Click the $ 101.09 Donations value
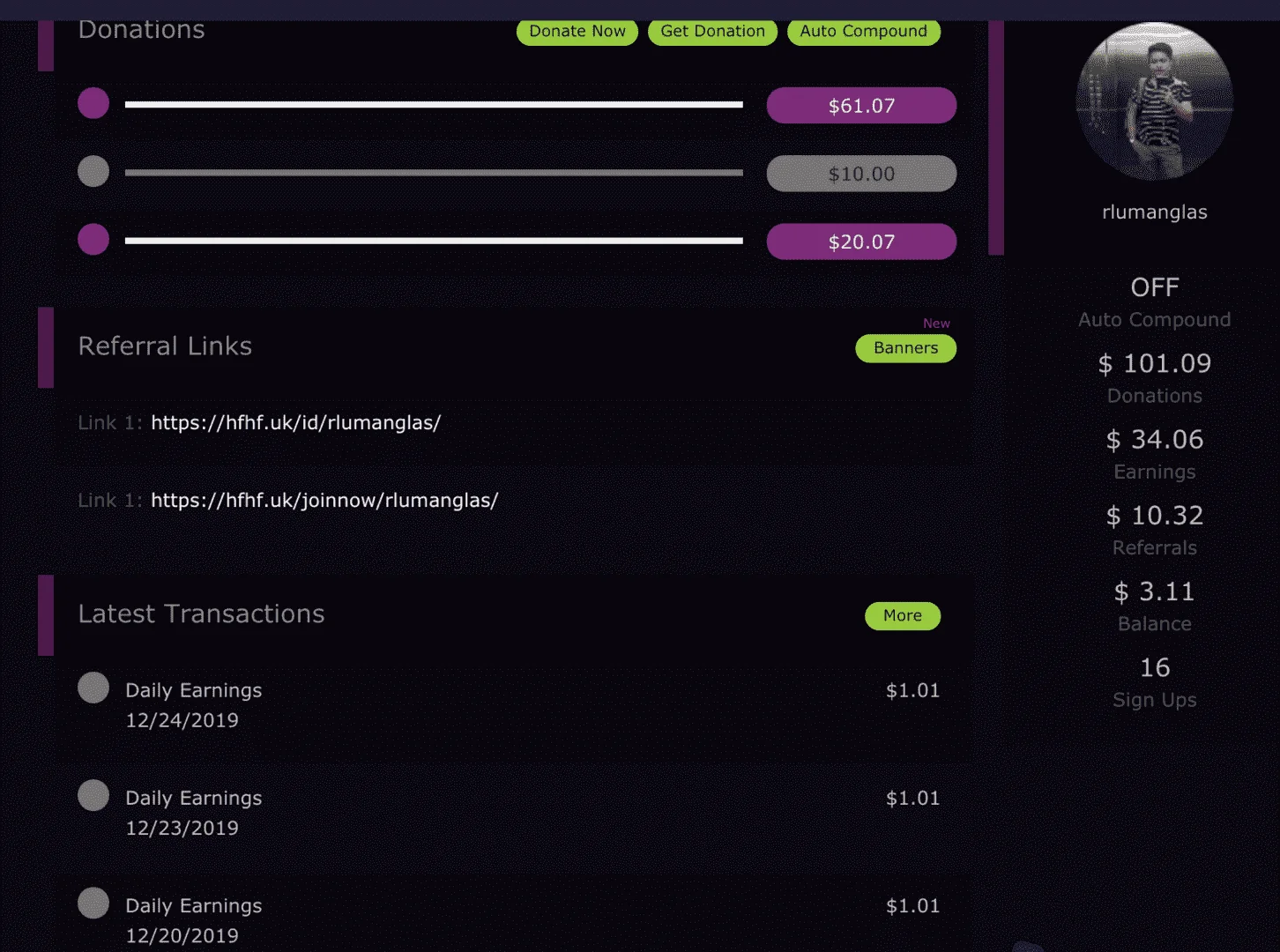The image size is (1280, 952). click(x=1154, y=364)
